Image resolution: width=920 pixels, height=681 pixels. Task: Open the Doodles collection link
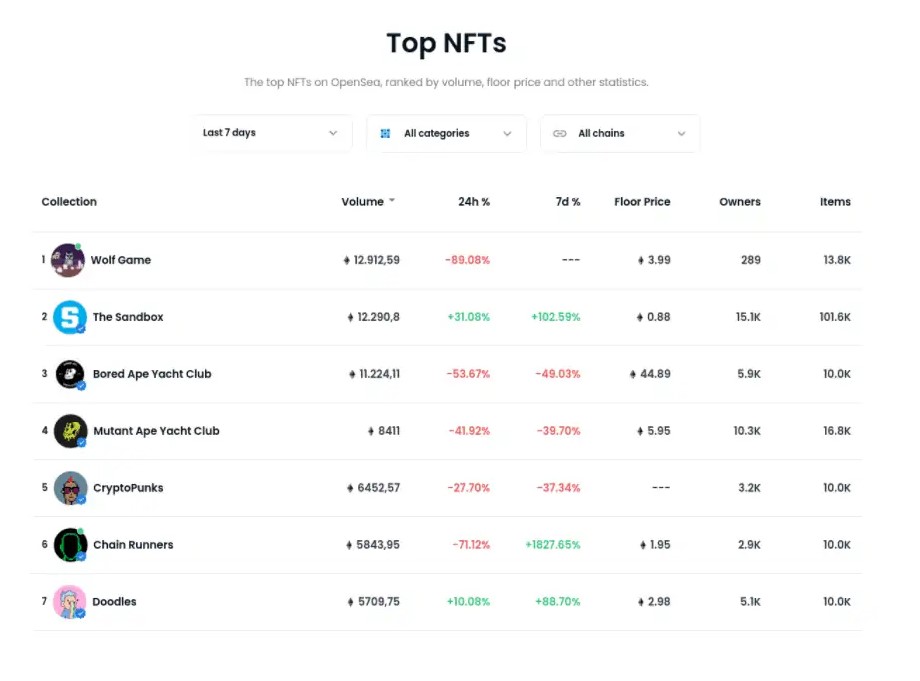(x=114, y=601)
